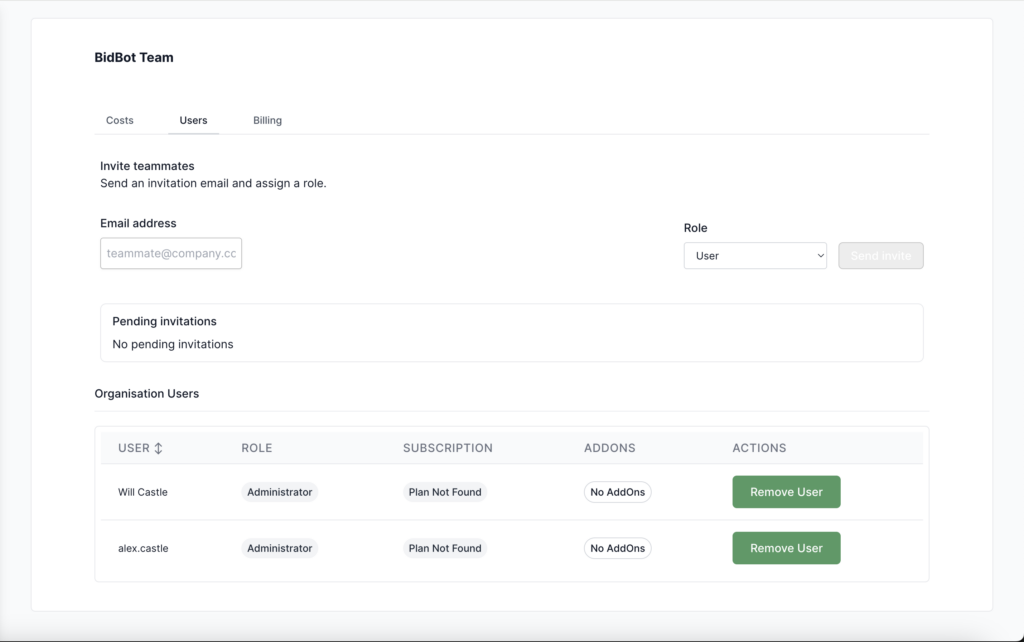The width and height of the screenshot is (1024, 642).
Task: Click the Will Castle user name
Action: click(x=143, y=492)
